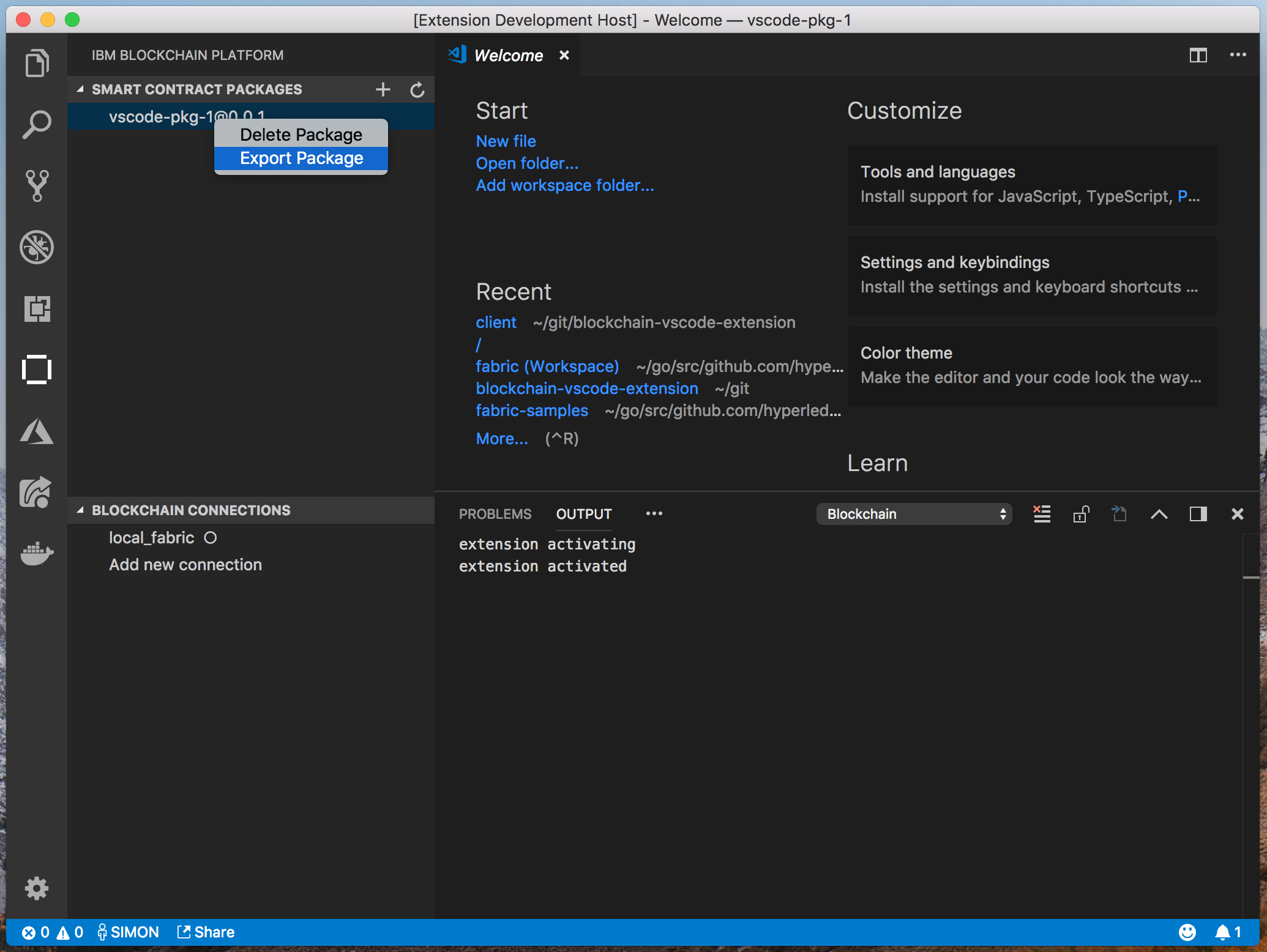
Task: Open the Source Control view icon
Action: point(37,185)
